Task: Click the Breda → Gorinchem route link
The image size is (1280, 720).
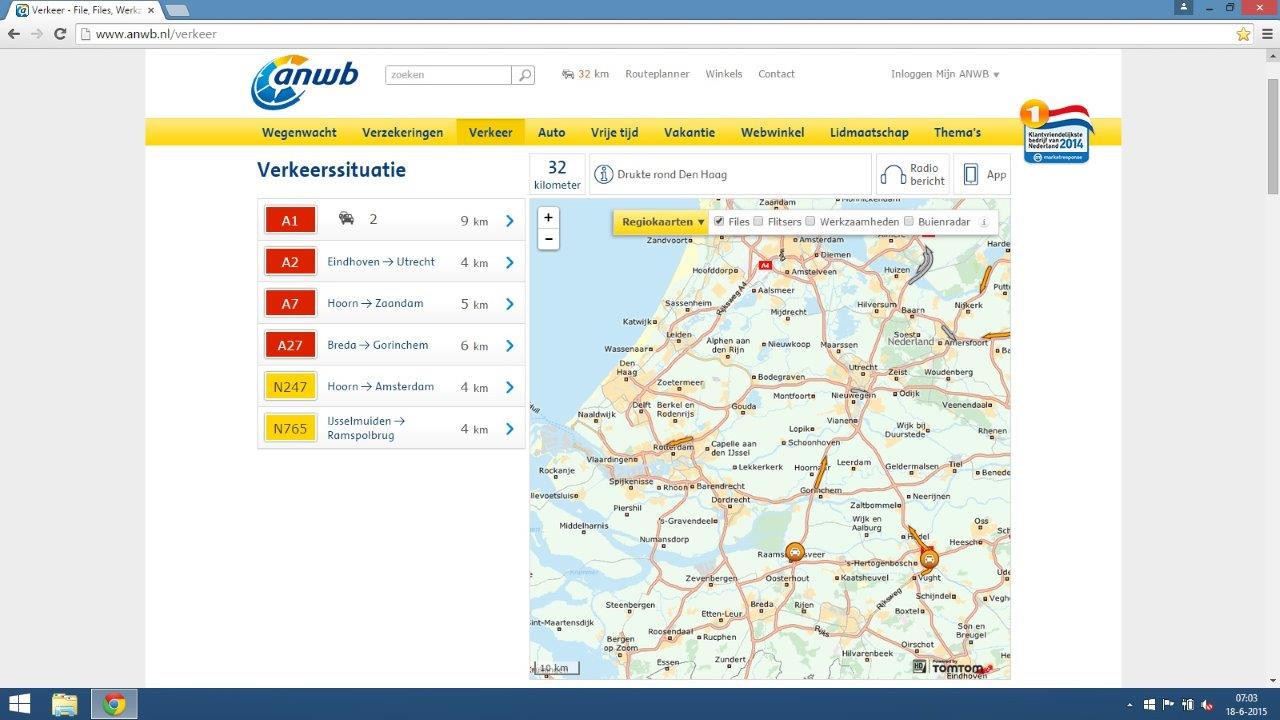Action: tap(378, 345)
